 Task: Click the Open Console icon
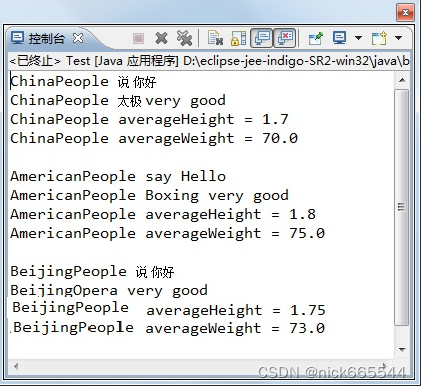[x=379, y=38]
